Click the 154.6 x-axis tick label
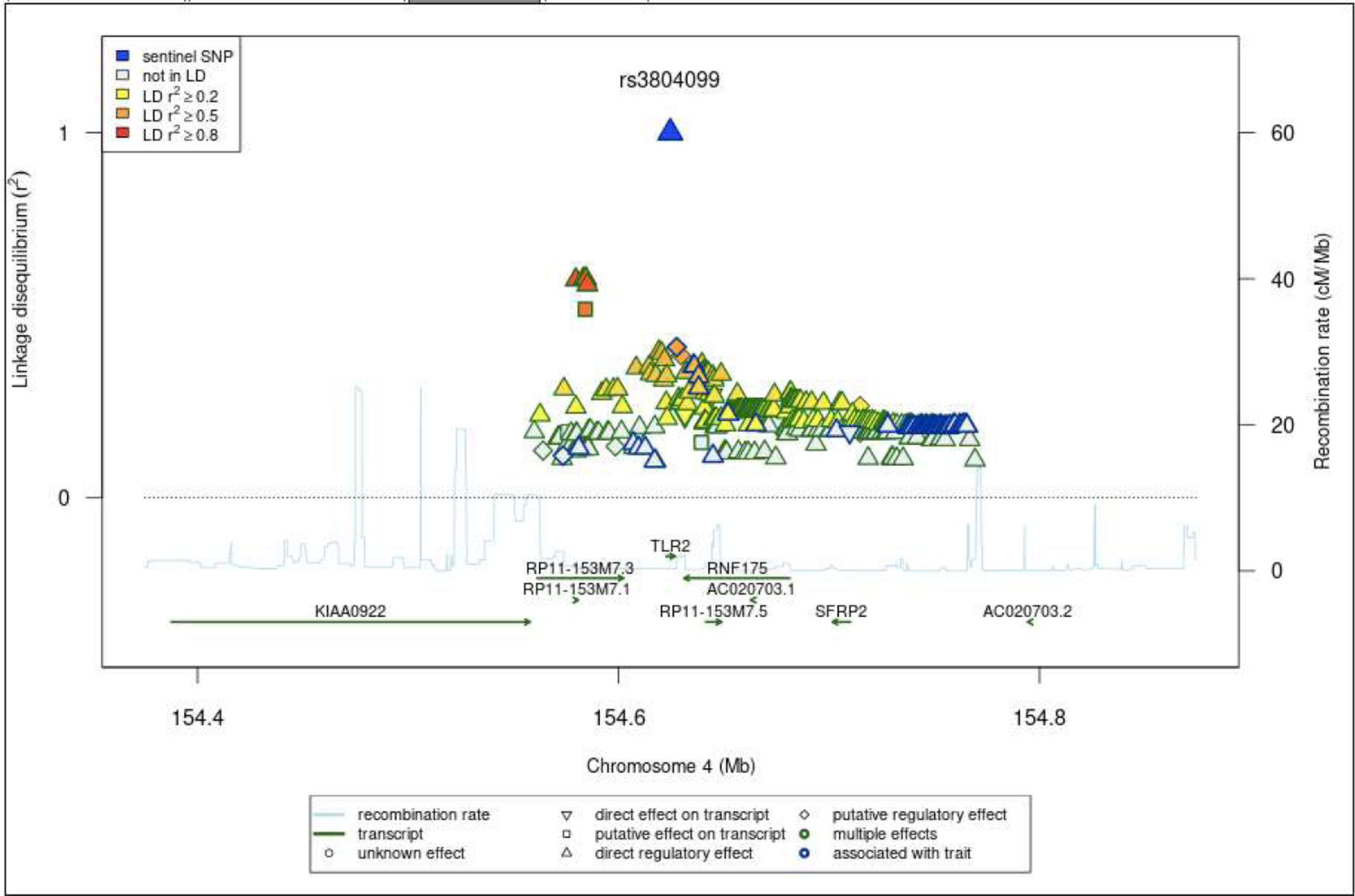 pyautogui.click(x=619, y=717)
